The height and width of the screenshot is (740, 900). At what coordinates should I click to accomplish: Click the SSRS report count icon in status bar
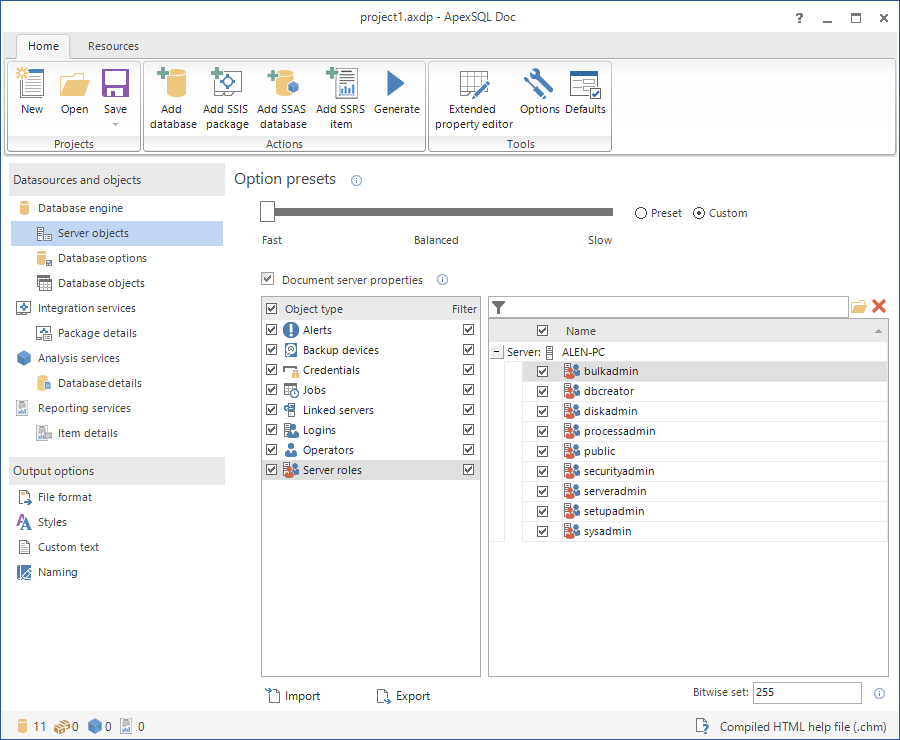click(126, 726)
